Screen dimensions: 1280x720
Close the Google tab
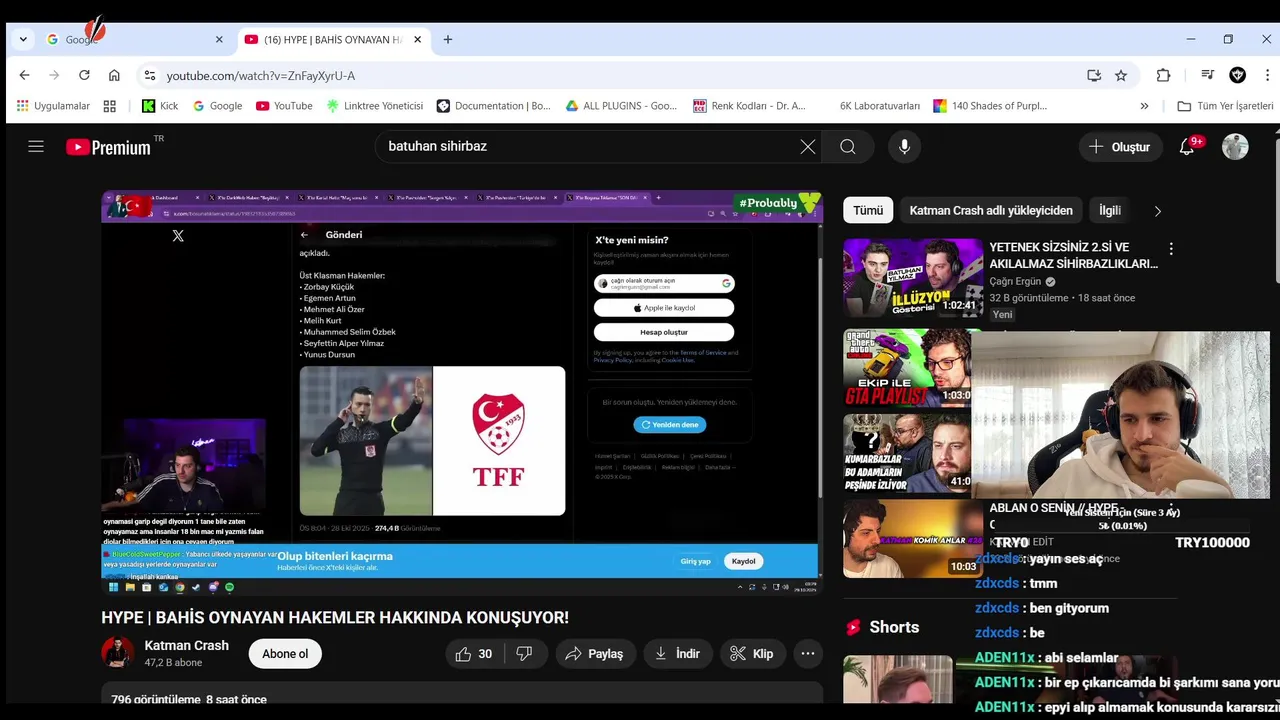coord(219,40)
